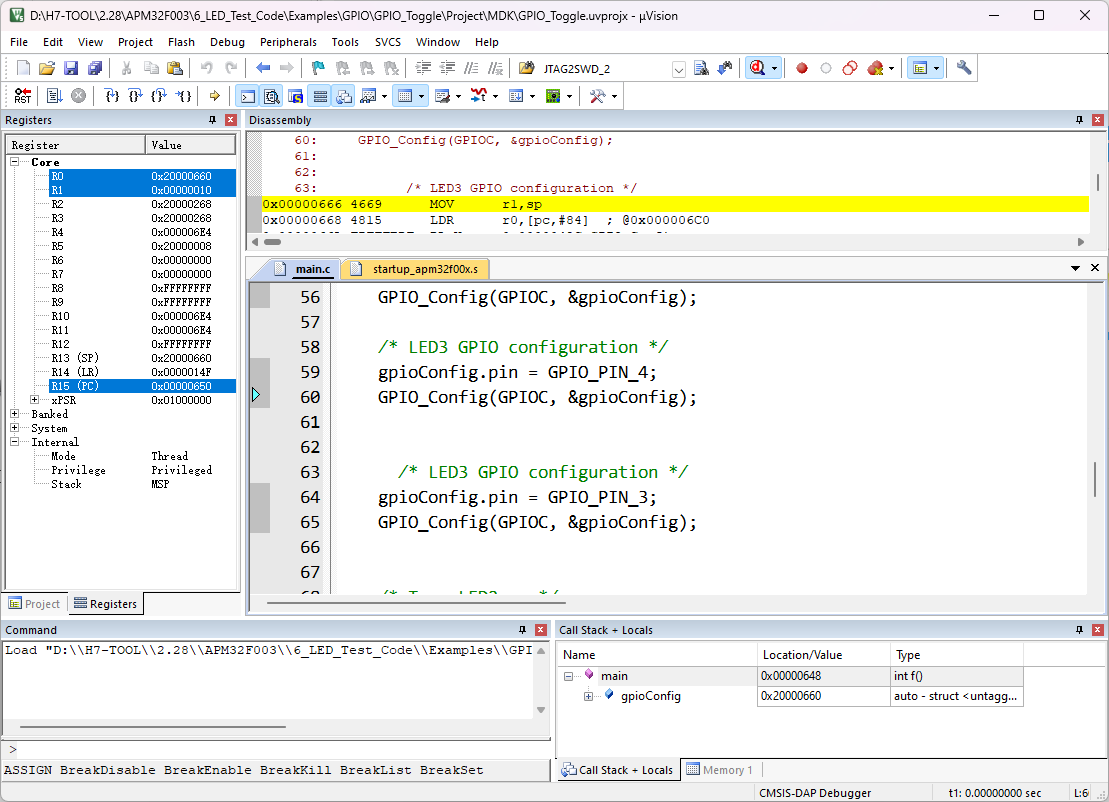
Task: Expand the xPSR register
Action: tap(35, 400)
